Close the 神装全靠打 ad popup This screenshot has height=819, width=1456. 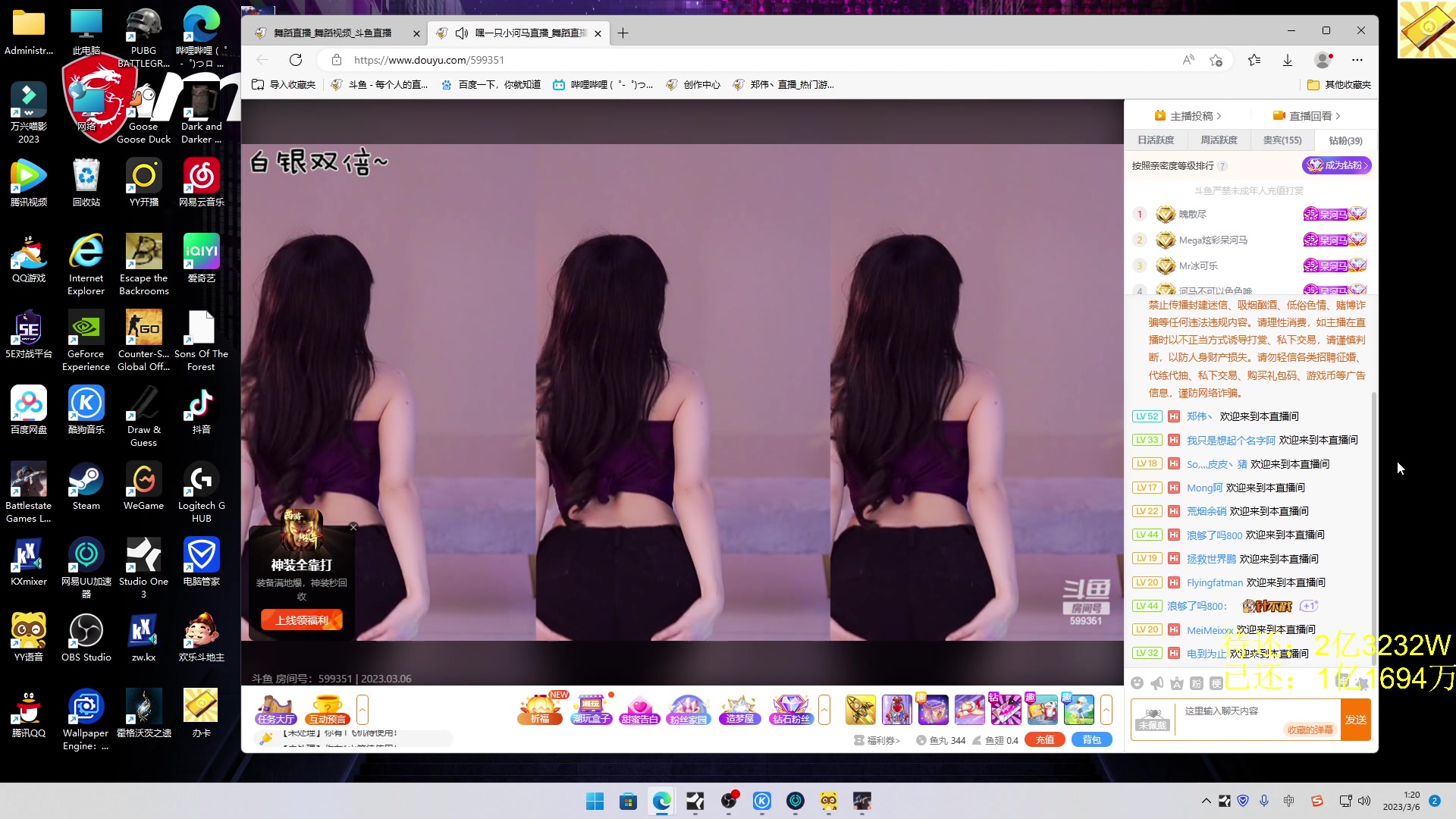(x=353, y=527)
